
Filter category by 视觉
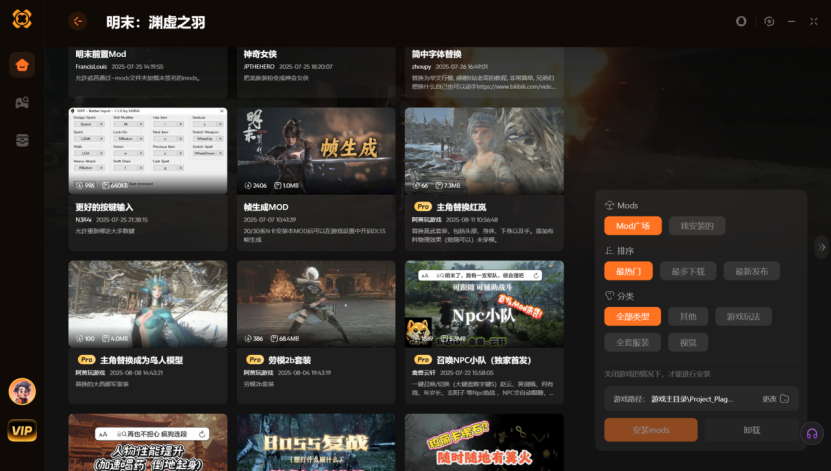click(688, 342)
